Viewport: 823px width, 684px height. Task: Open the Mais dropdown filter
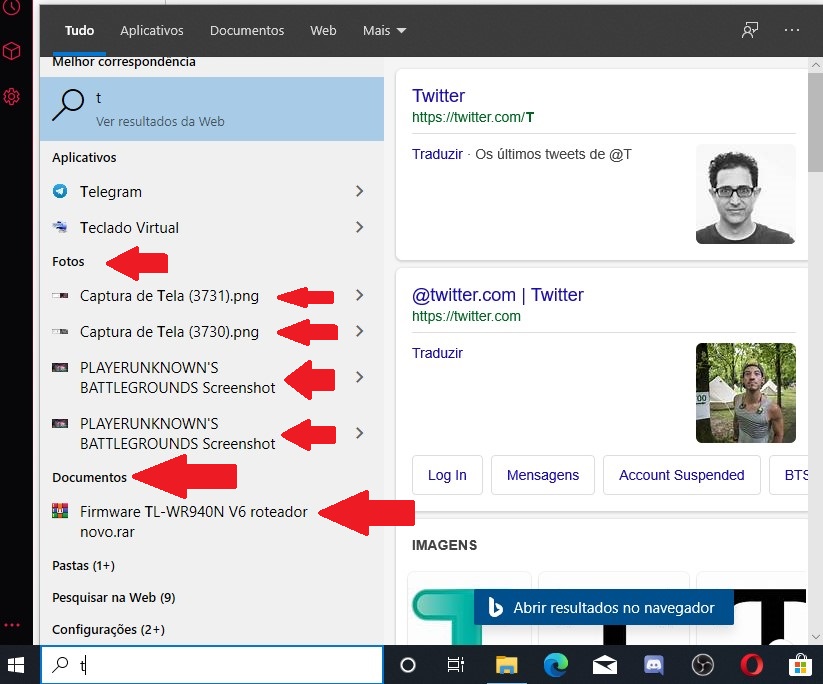[x=384, y=30]
